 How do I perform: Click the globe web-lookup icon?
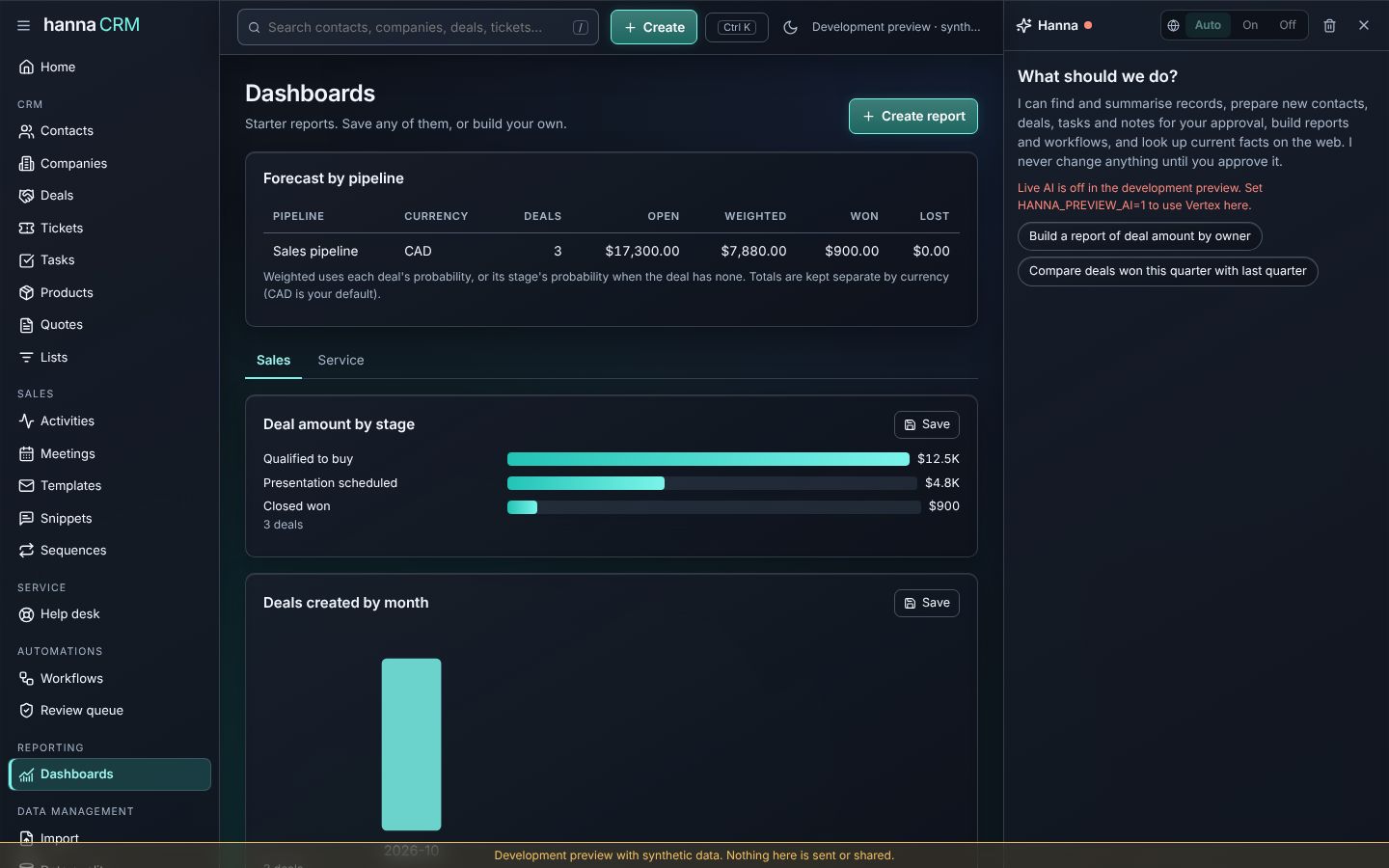pos(1173,26)
